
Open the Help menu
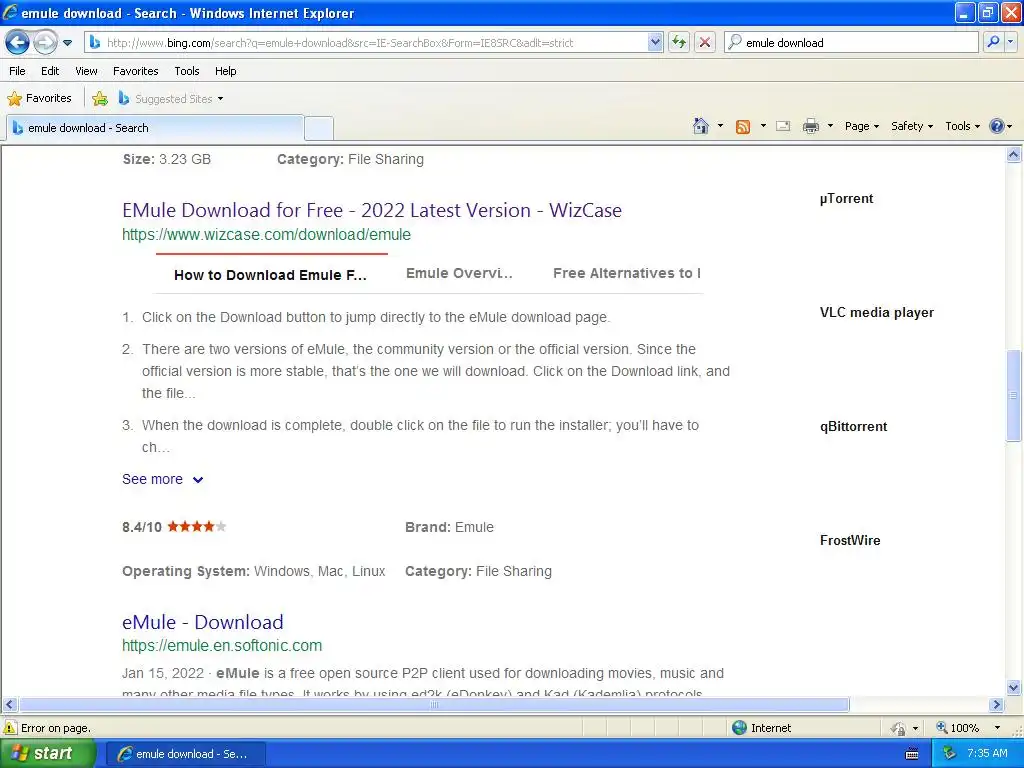(x=226, y=71)
